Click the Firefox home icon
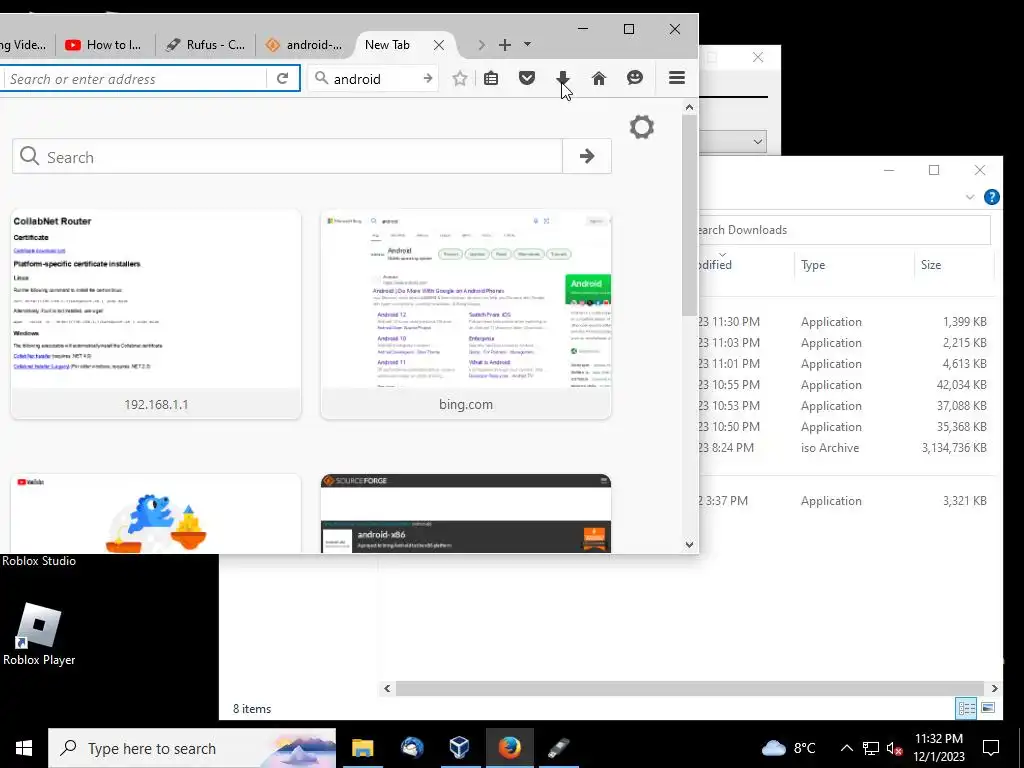 (x=598, y=78)
